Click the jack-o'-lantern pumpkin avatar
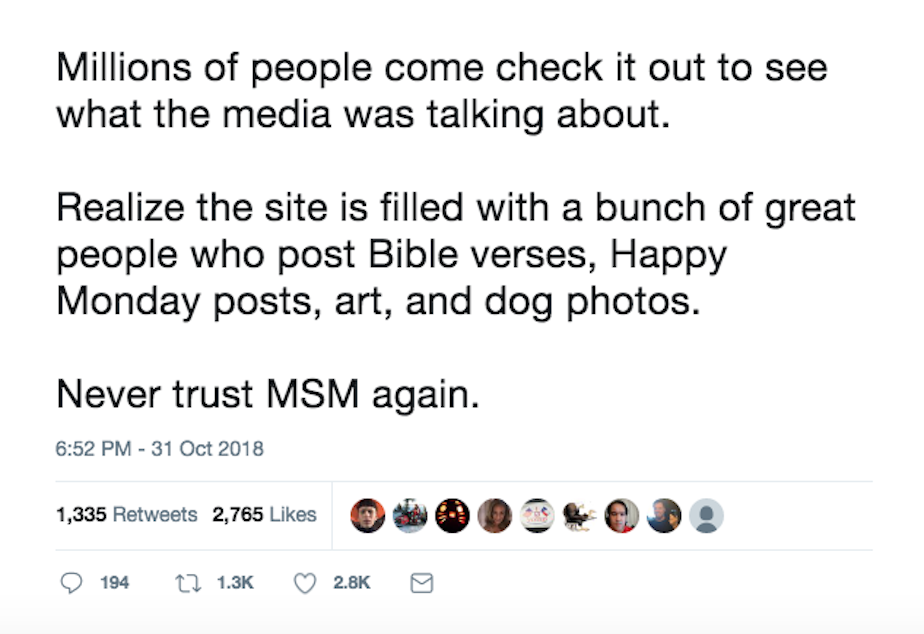 click(452, 515)
